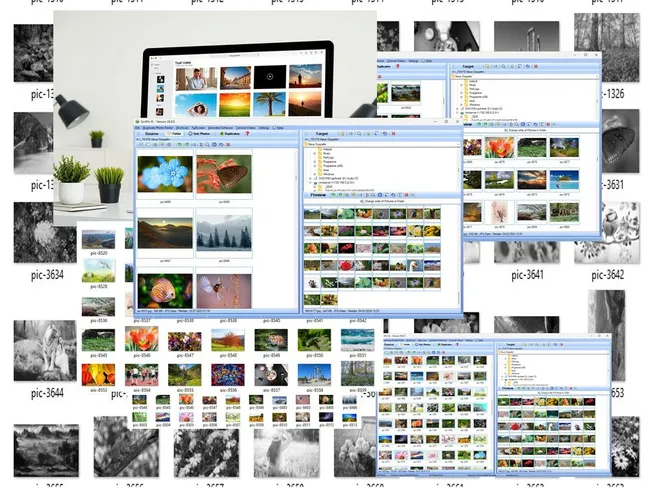Select blue flower thumbnail in center Source panel

(165, 174)
